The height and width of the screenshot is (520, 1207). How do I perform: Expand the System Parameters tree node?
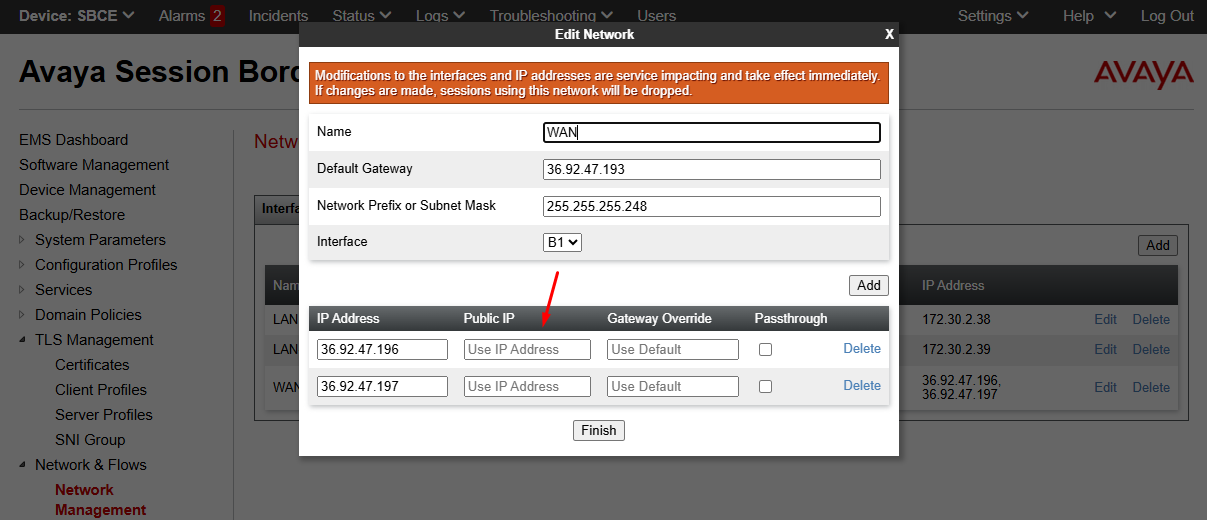click(x=24, y=240)
